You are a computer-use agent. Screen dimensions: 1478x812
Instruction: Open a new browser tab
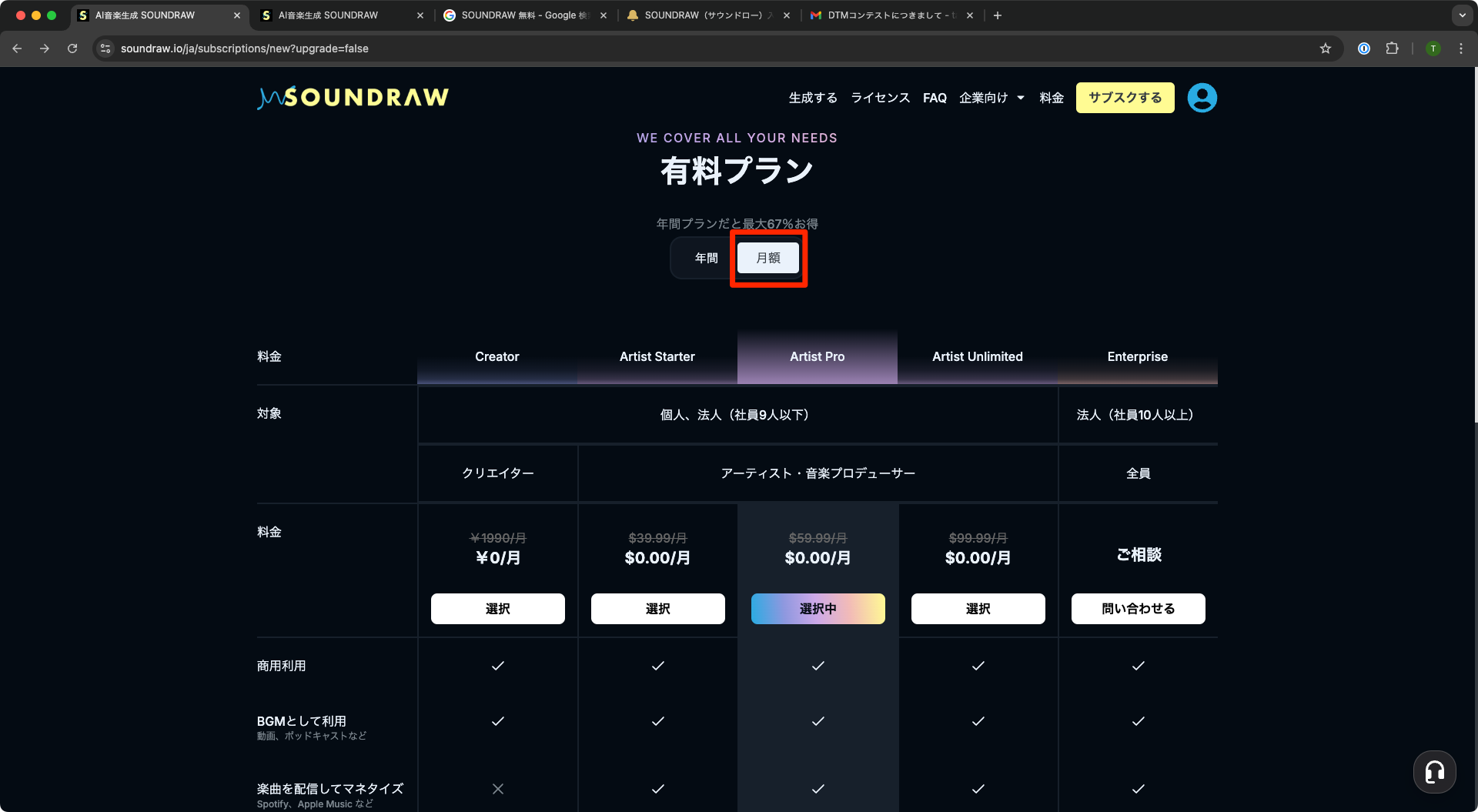(x=998, y=15)
